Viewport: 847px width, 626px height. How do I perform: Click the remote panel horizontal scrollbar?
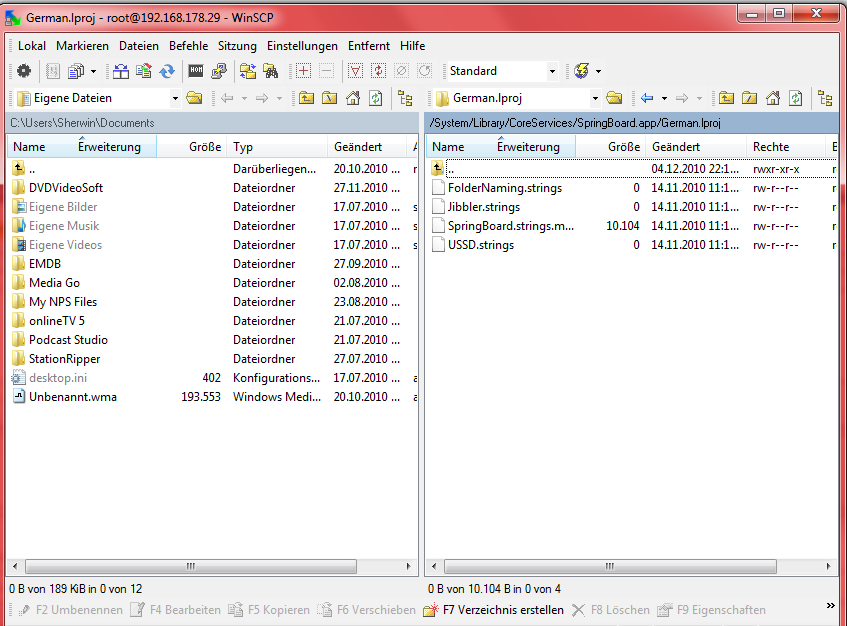pyautogui.click(x=610, y=566)
